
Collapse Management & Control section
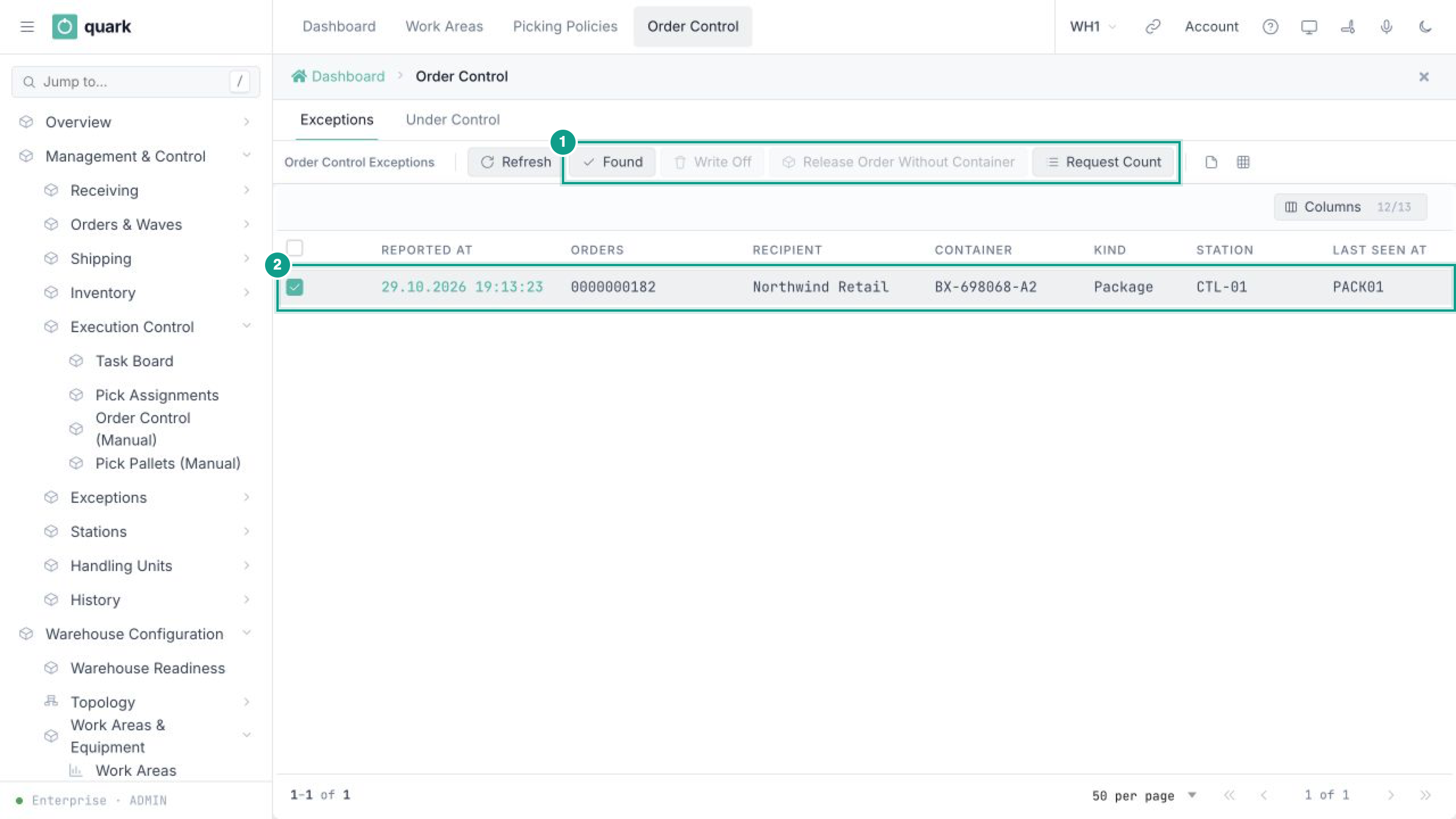tap(135, 156)
